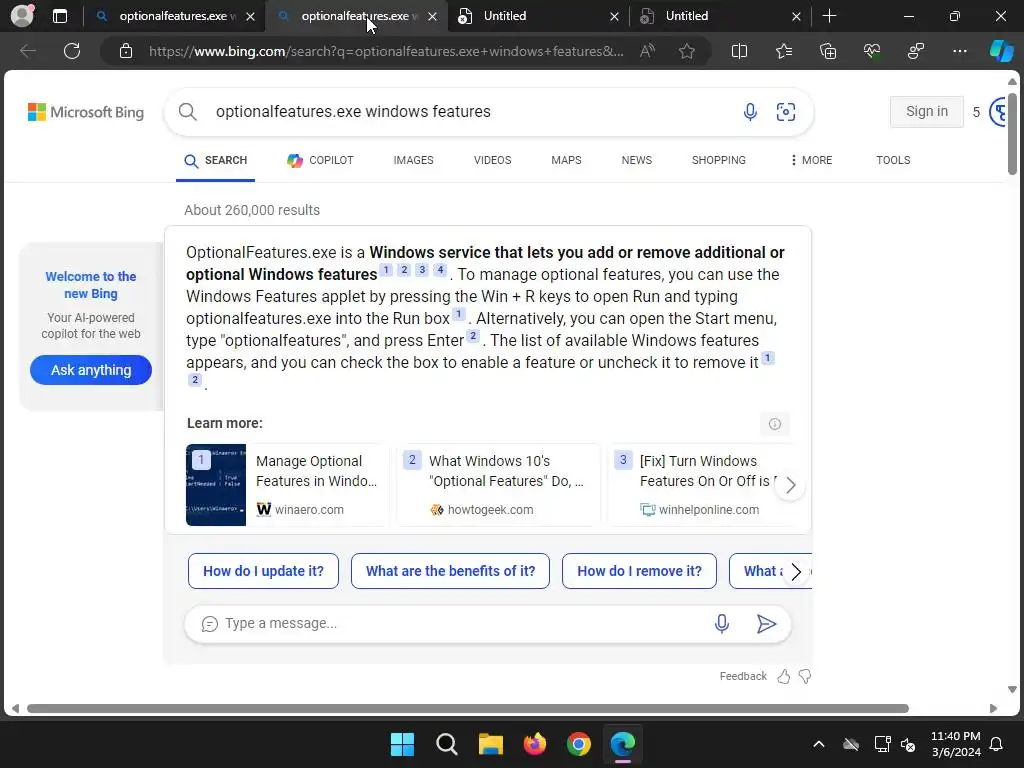
Task: Open winaero.com Manage Optional Features card
Action: [x=287, y=485]
